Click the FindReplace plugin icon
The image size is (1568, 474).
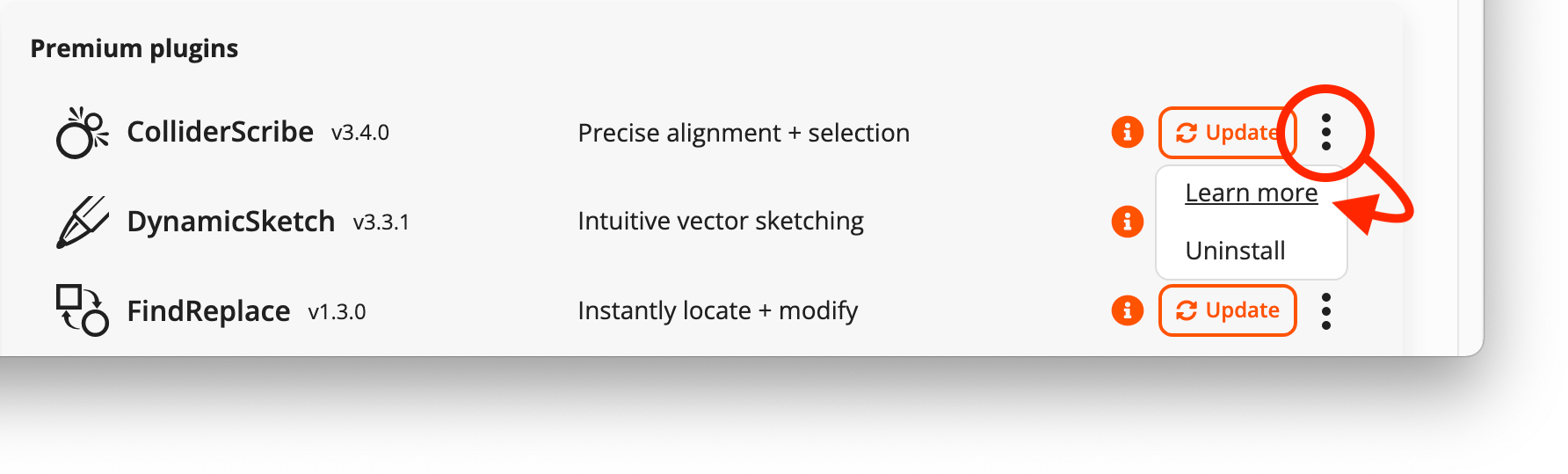(x=82, y=310)
